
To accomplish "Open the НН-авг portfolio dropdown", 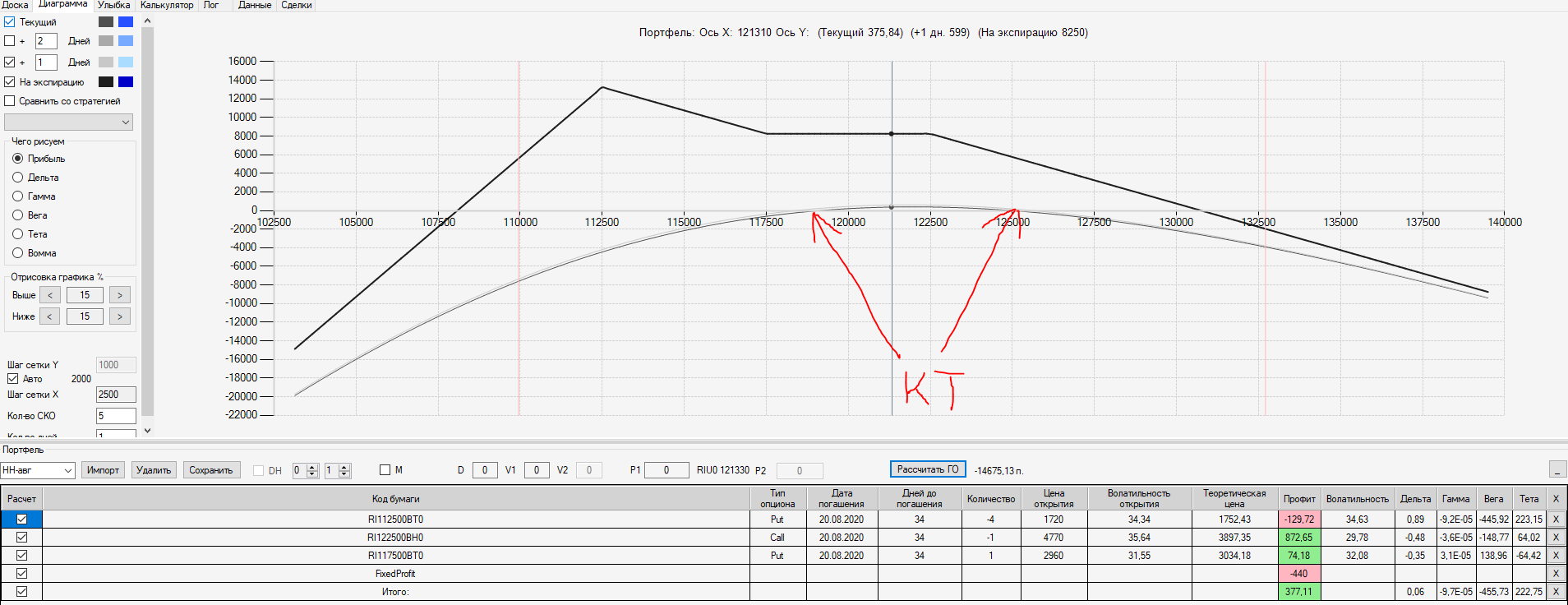I will (38, 470).
